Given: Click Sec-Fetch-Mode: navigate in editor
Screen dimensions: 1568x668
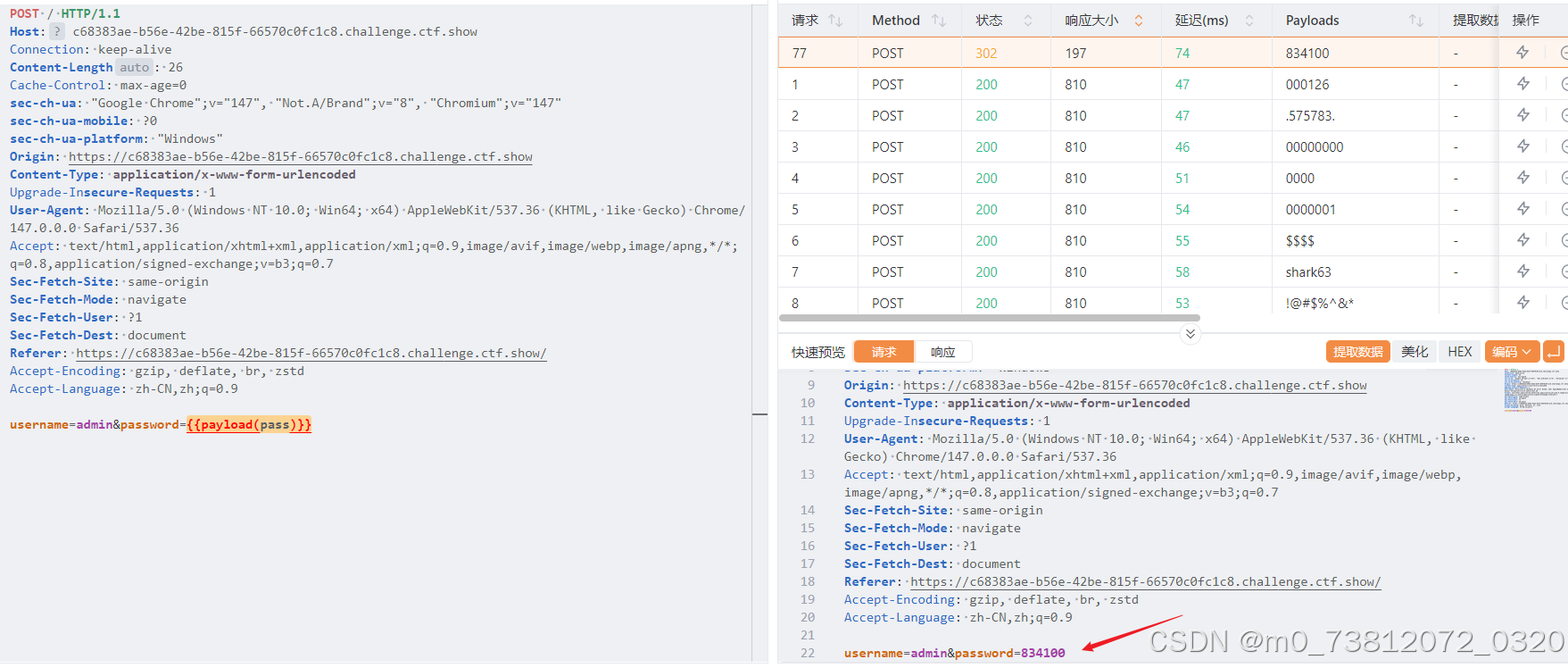Looking at the screenshot, I should (98, 299).
